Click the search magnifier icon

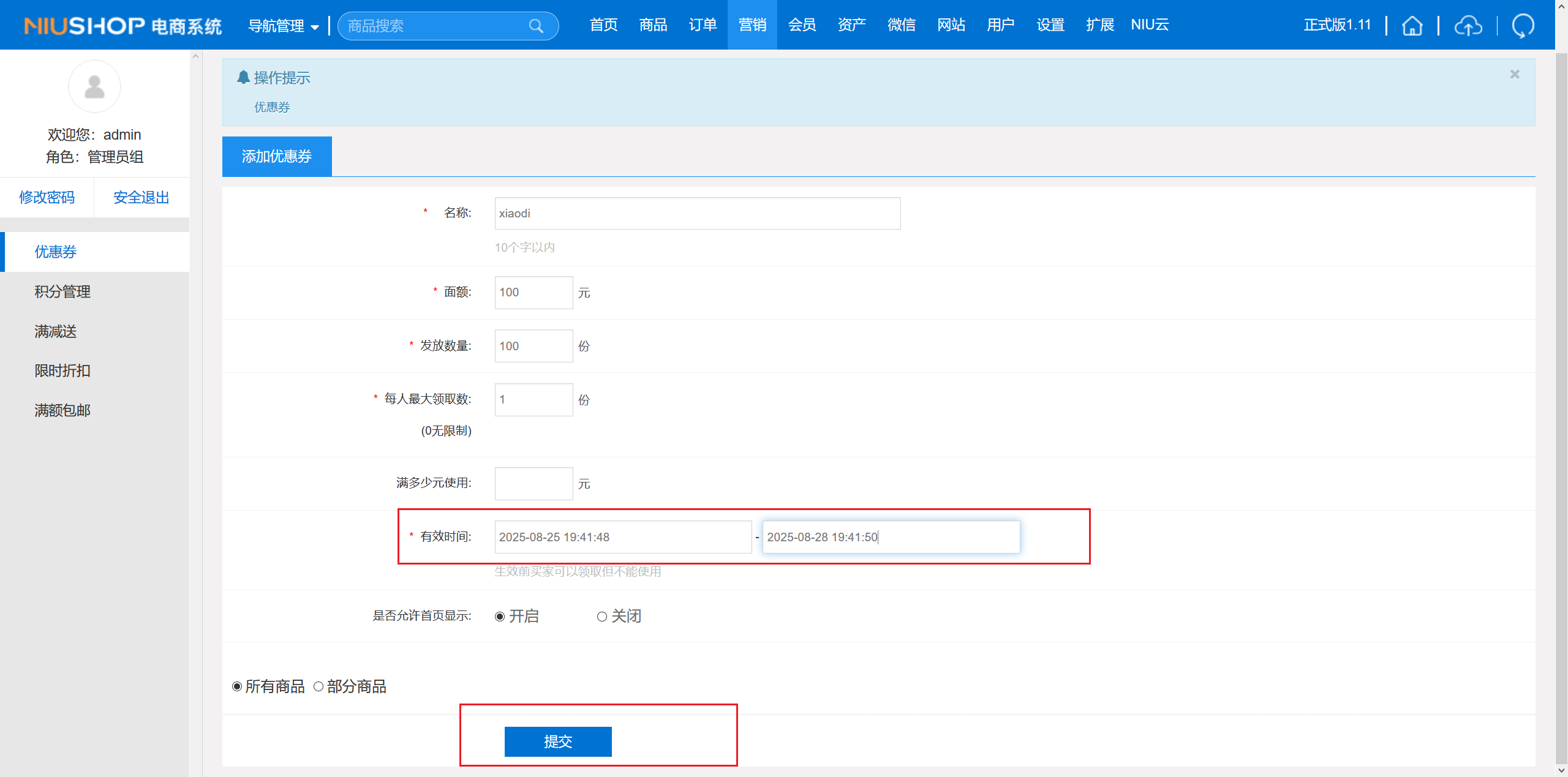536,26
